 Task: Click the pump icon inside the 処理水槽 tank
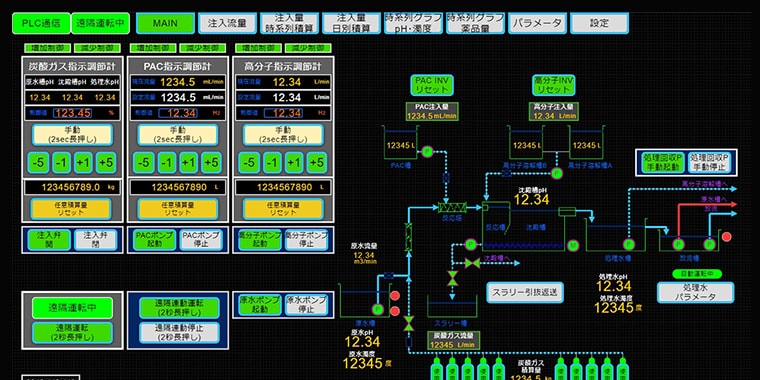pos(629,244)
